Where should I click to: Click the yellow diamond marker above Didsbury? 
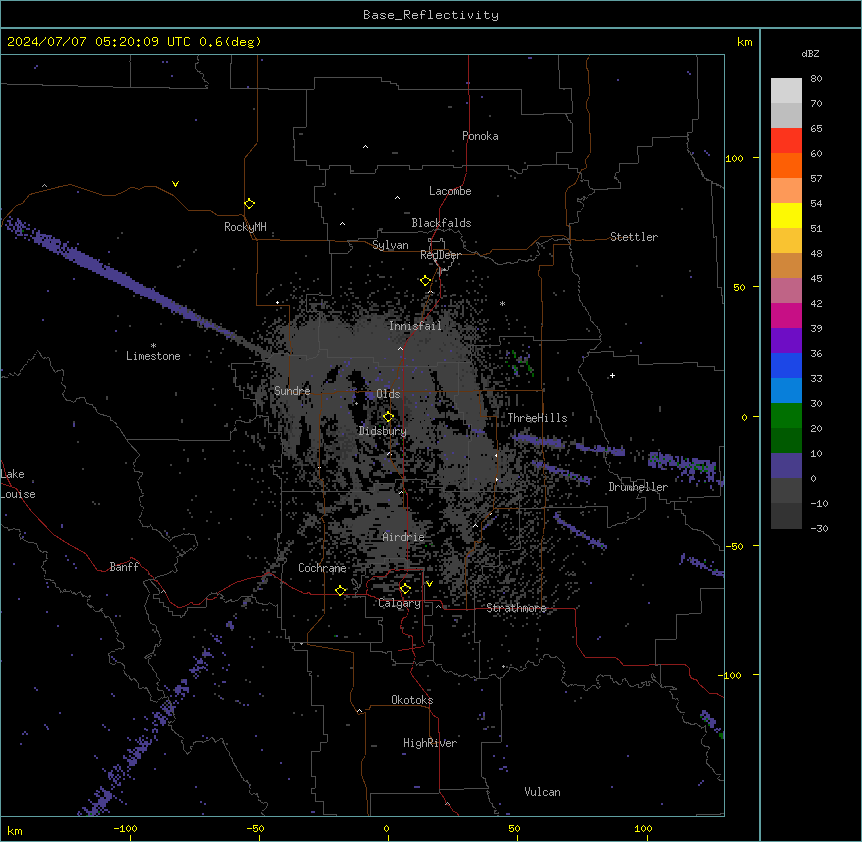click(388, 417)
